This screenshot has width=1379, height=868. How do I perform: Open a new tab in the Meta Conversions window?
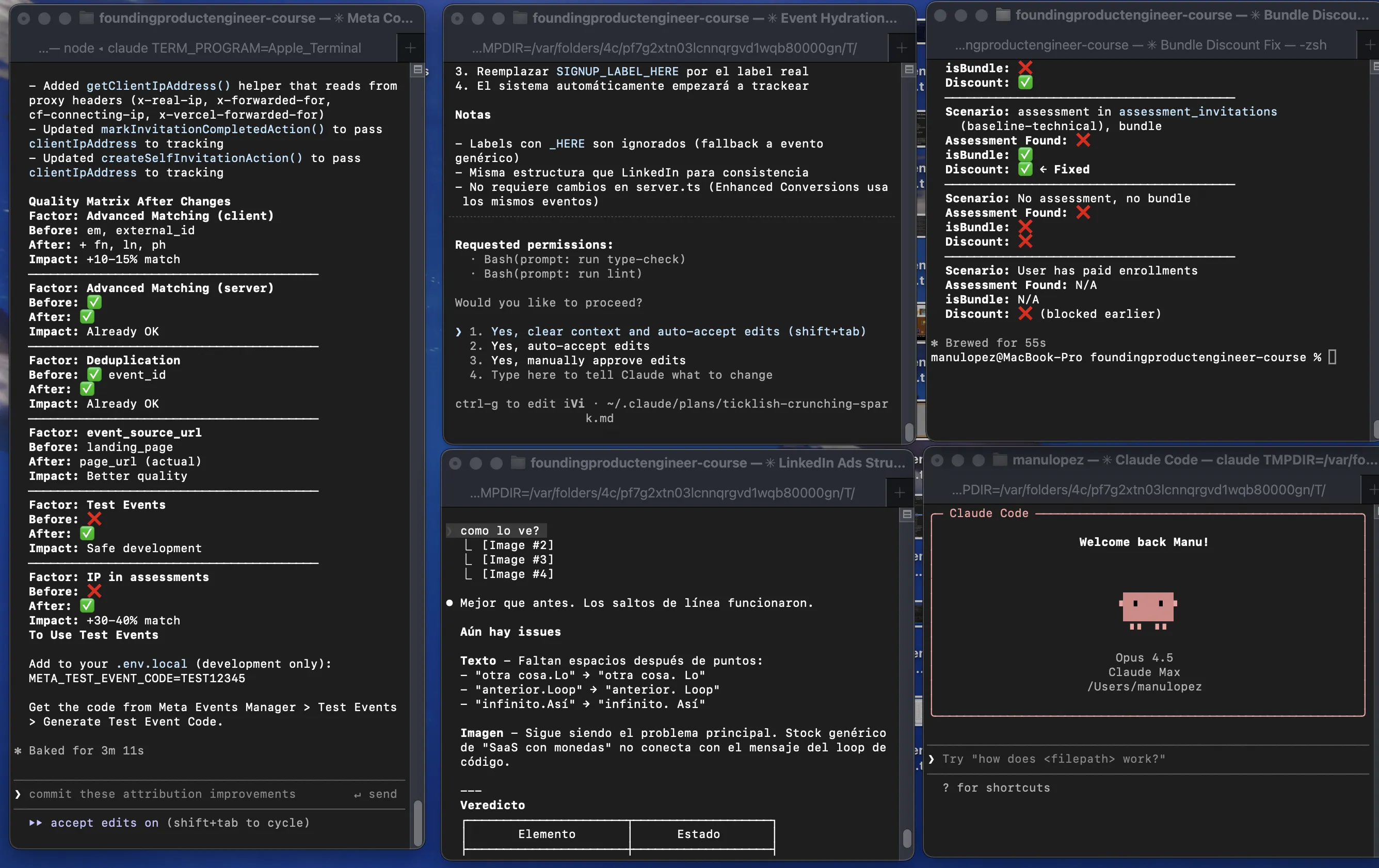coord(410,47)
